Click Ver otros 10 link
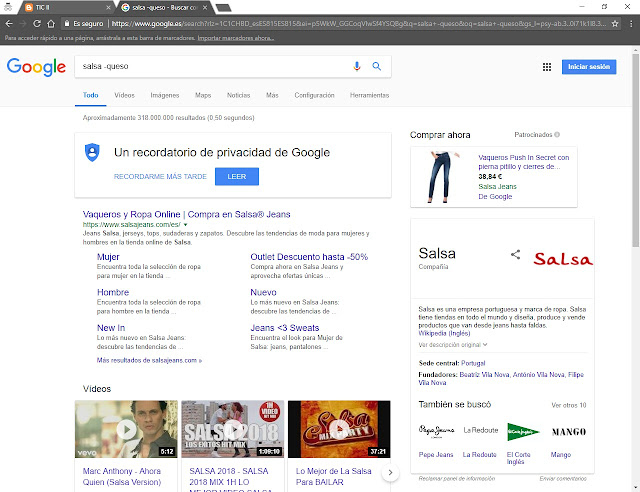The image size is (640, 492). pyautogui.click(x=569, y=405)
